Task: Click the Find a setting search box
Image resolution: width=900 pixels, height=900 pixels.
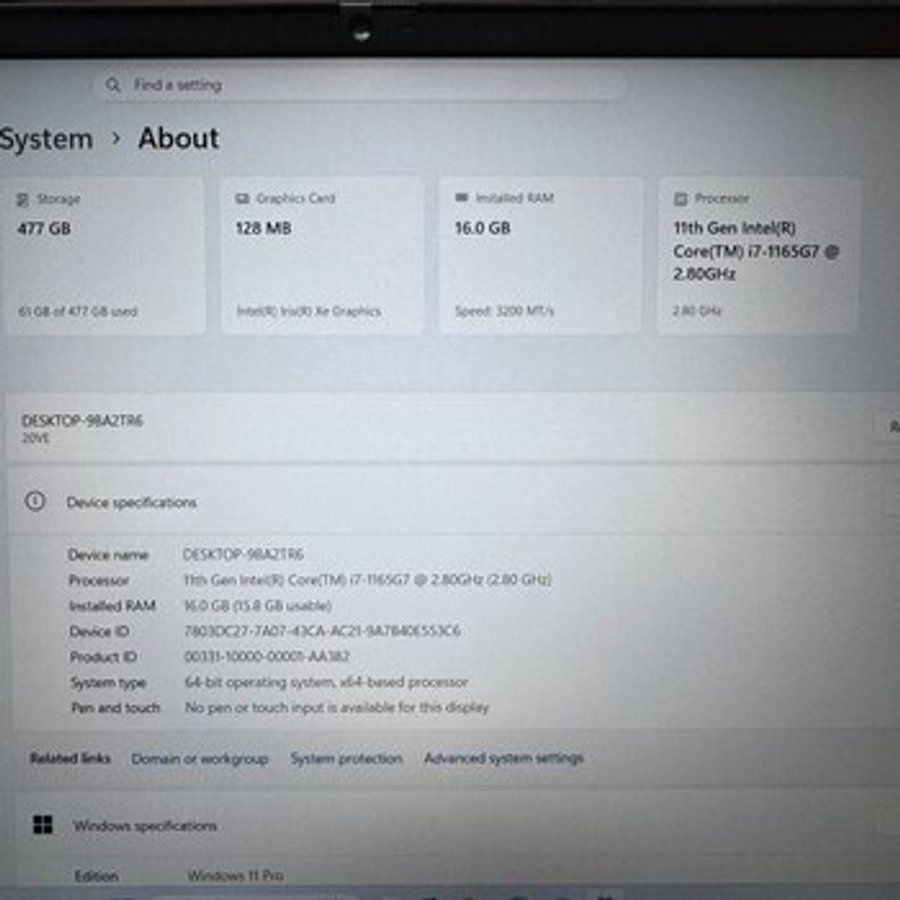Action: [x=359, y=85]
